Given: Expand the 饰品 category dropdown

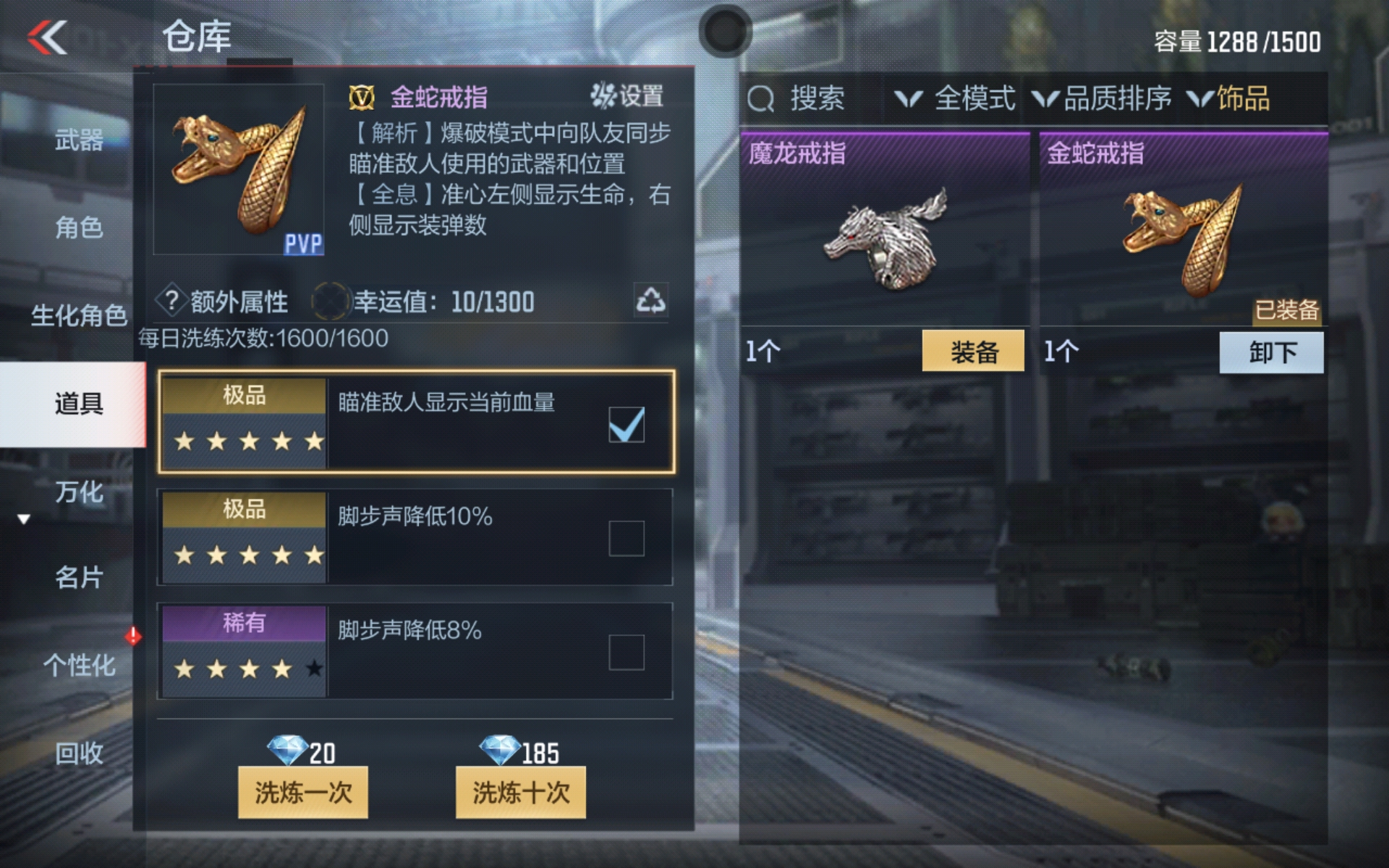Looking at the screenshot, I should 1228,98.
